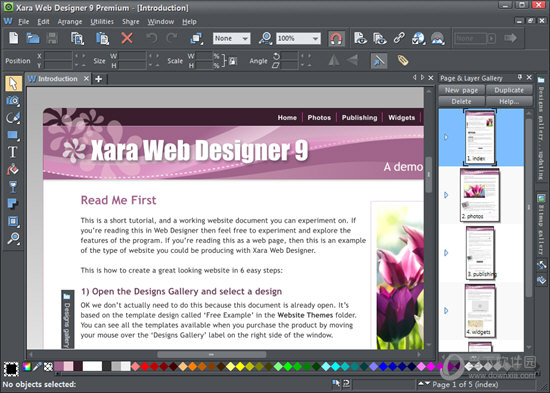Screen dimensions: 550x393
Task: Click the Flip horizontally triangle icon
Action: click(334, 61)
